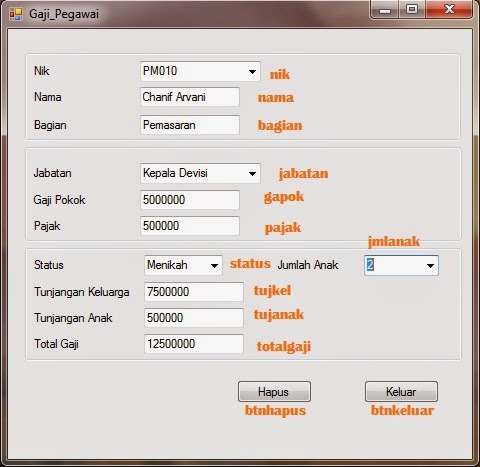The height and width of the screenshot is (467, 480).
Task: Click the Gaji_Pegawai window title text
Action: (x=64, y=14)
